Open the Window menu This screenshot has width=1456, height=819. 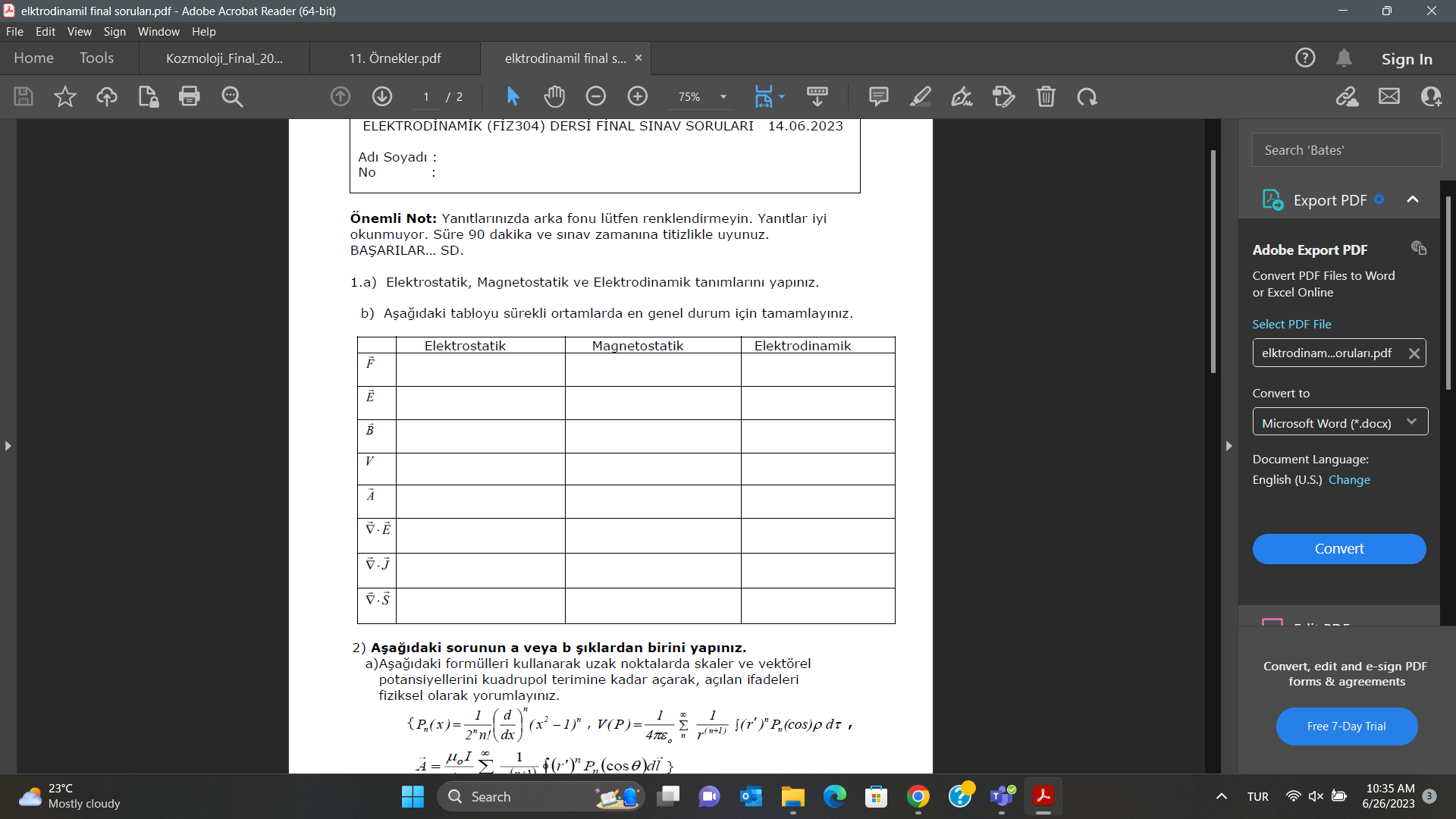coord(158,32)
